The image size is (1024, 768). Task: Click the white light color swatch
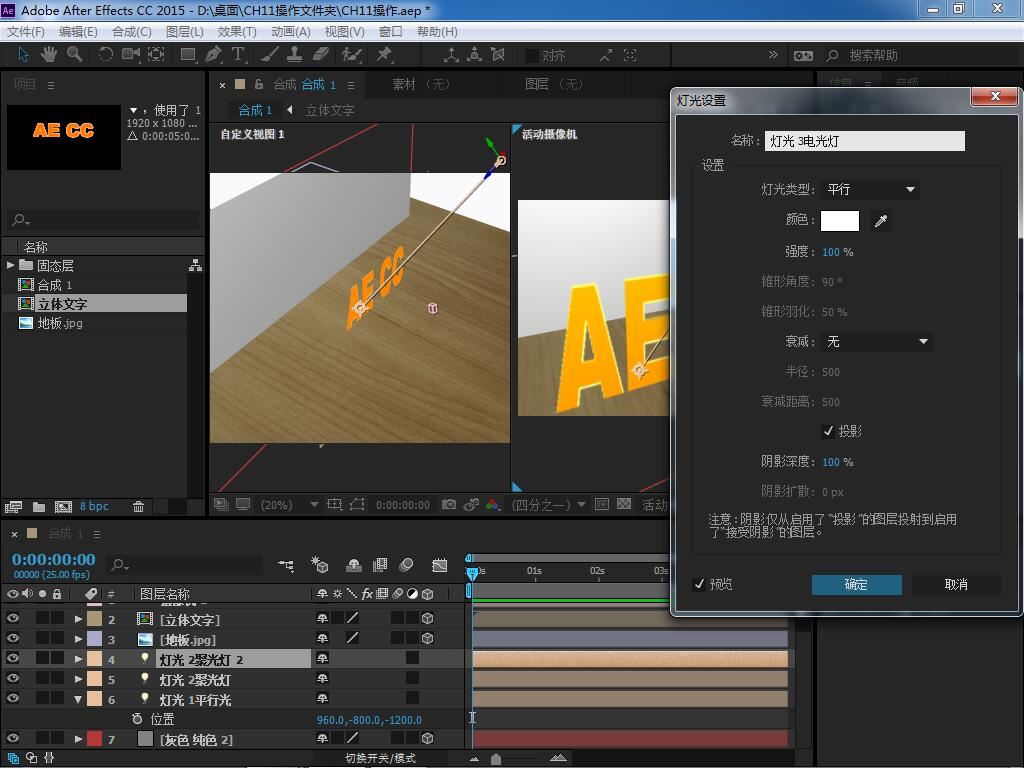tap(839, 221)
